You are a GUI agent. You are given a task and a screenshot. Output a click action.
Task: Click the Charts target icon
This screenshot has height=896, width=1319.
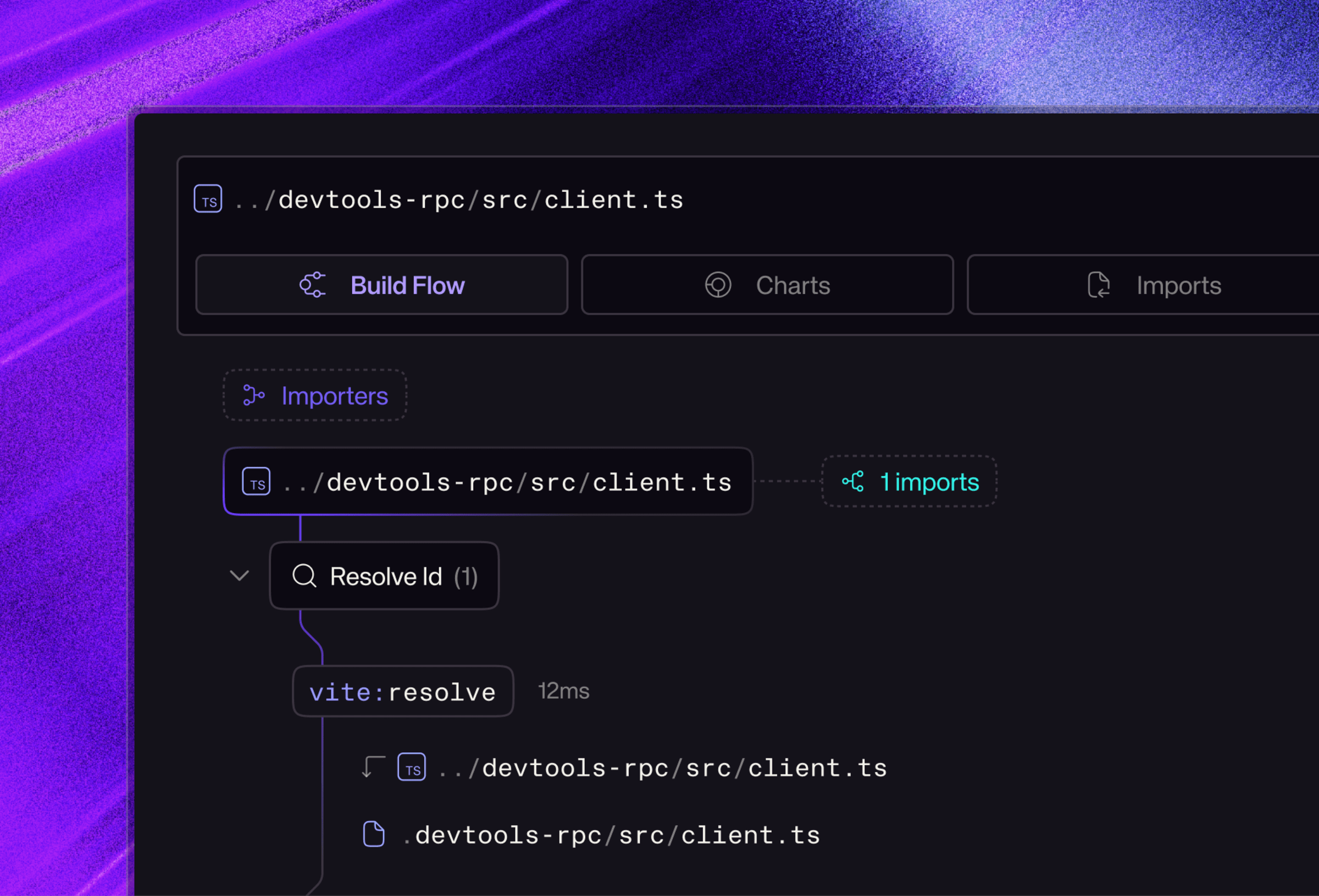point(718,285)
